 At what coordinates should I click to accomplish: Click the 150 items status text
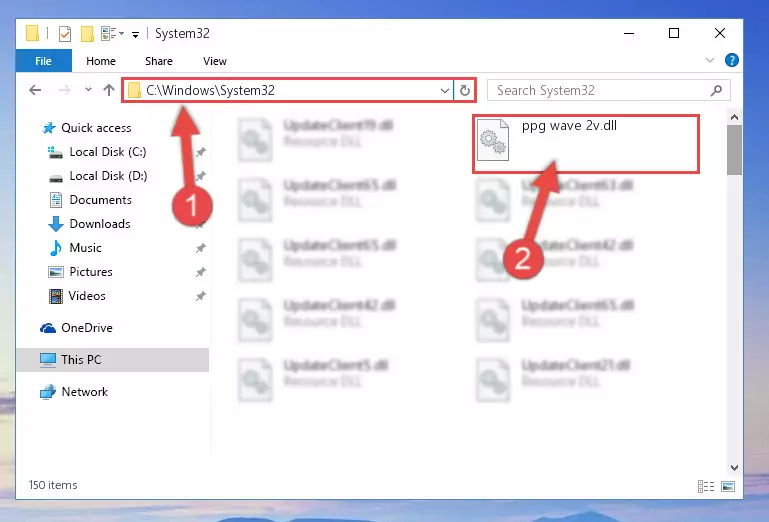click(53, 485)
